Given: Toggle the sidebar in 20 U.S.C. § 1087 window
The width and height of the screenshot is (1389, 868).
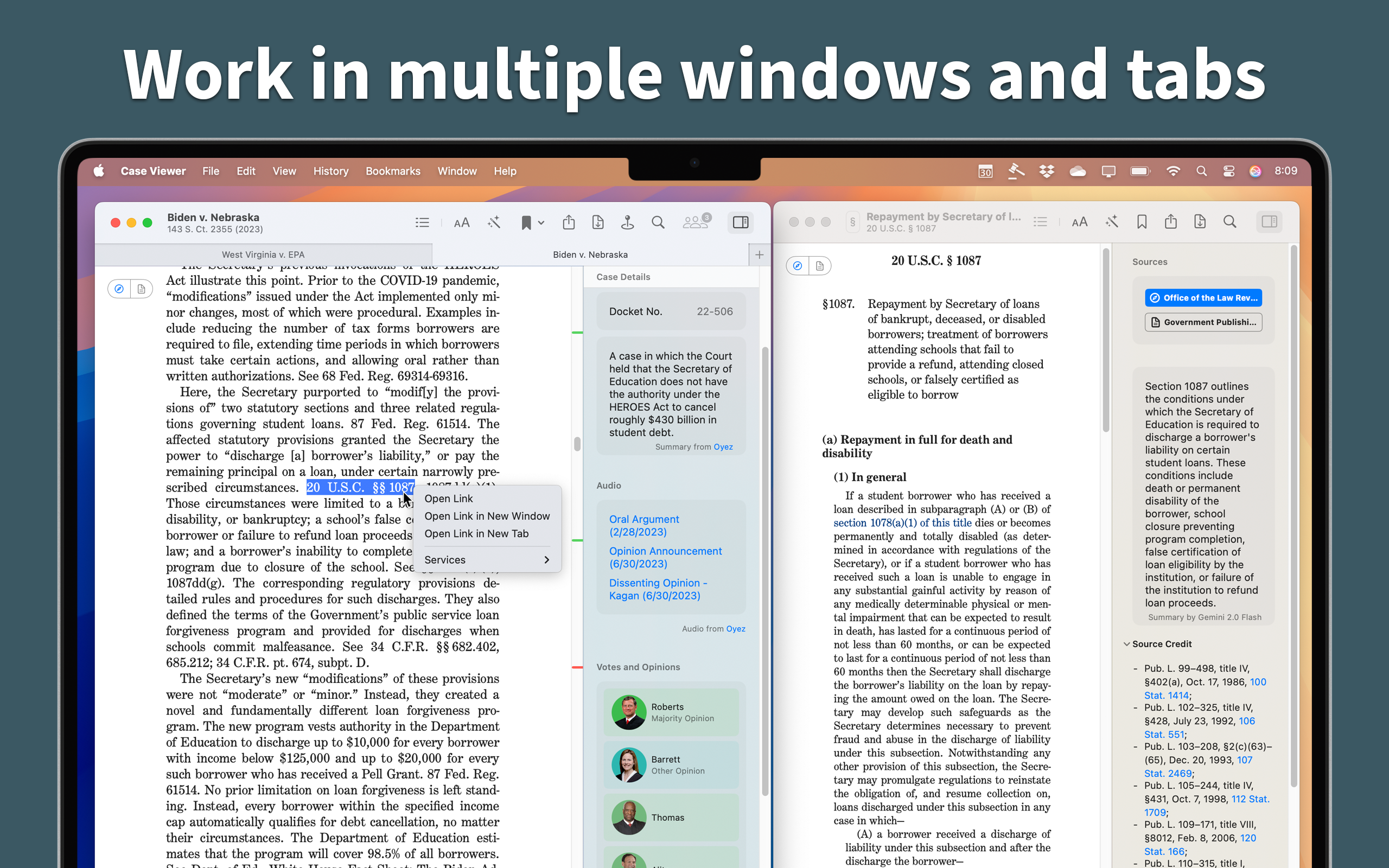Looking at the screenshot, I should click(1269, 221).
